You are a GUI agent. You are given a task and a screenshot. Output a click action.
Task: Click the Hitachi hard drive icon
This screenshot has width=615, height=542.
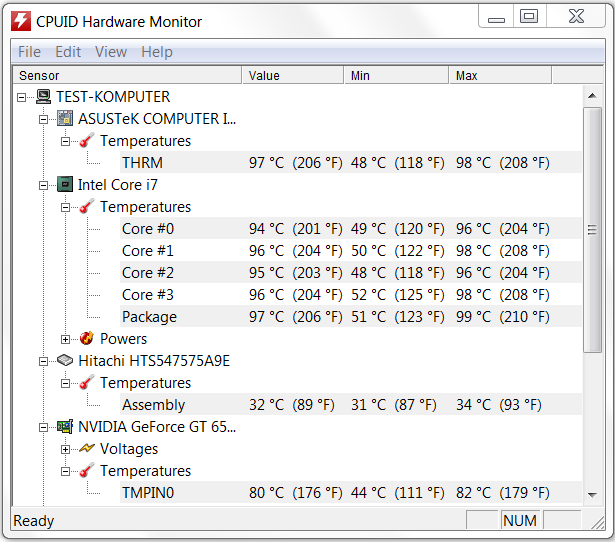coord(65,360)
